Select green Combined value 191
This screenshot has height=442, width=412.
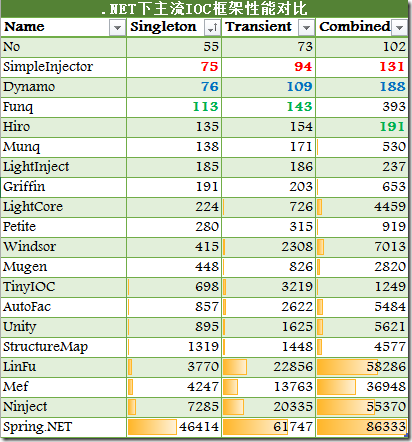[392, 127]
